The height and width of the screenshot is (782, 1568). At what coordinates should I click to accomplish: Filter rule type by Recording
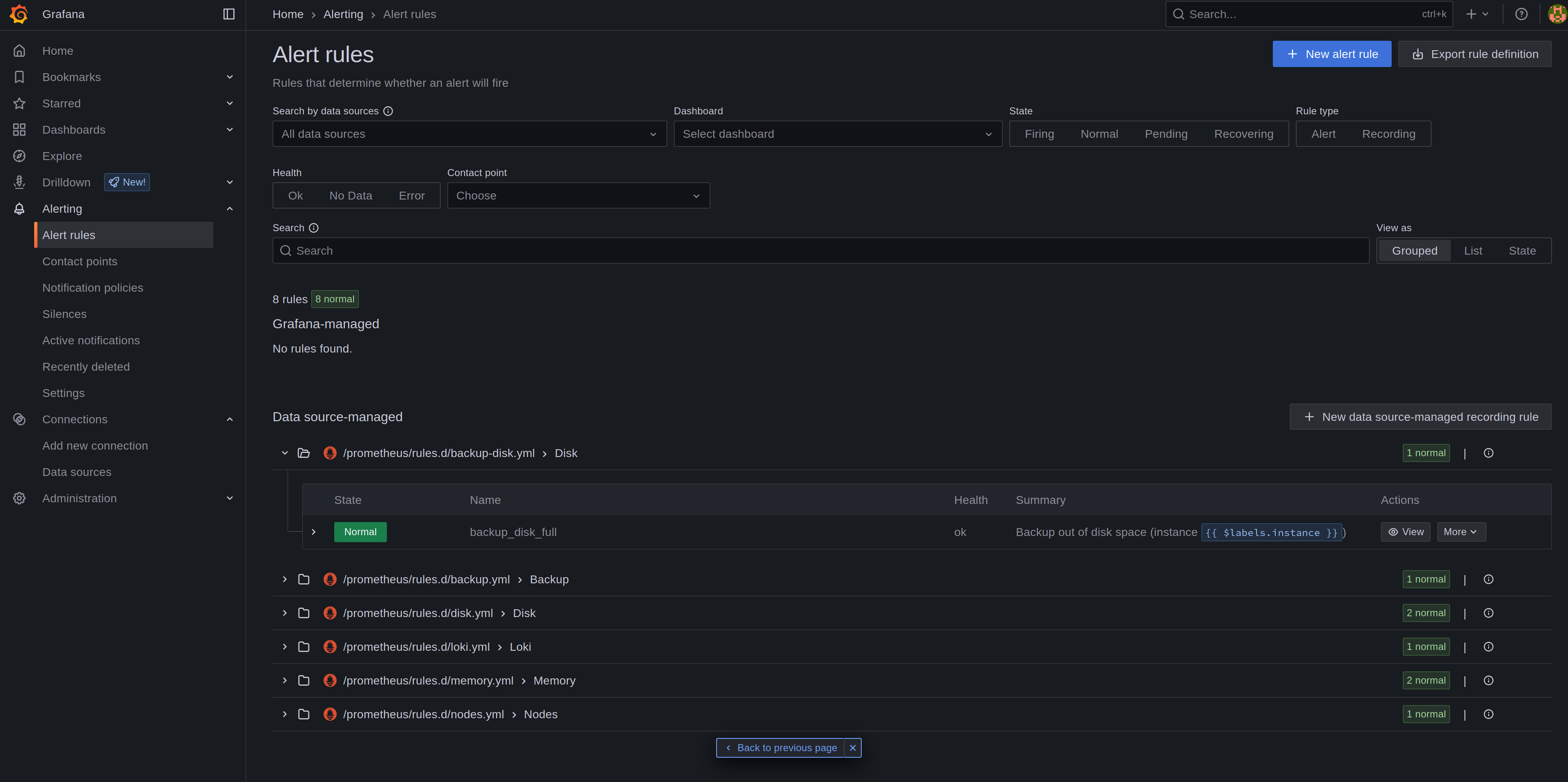pyautogui.click(x=1388, y=134)
